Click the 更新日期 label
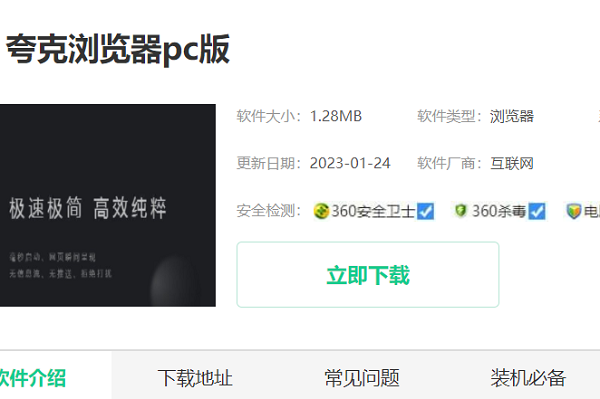The height and width of the screenshot is (399, 600). click(269, 163)
